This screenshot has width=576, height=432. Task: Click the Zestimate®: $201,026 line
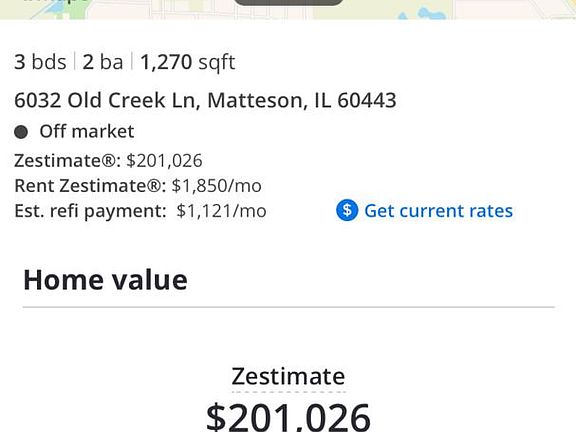(108, 161)
